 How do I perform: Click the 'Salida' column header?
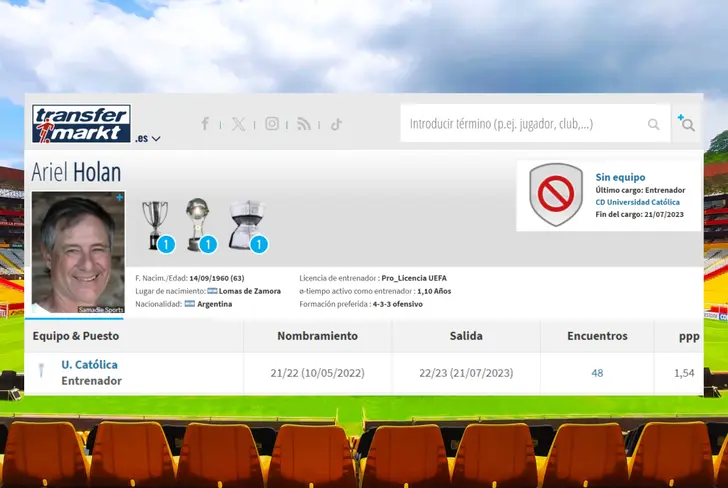tap(466, 336)
